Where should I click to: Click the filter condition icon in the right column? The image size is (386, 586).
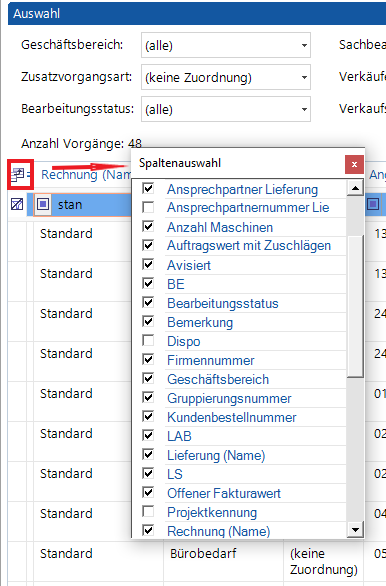(373, 204)
